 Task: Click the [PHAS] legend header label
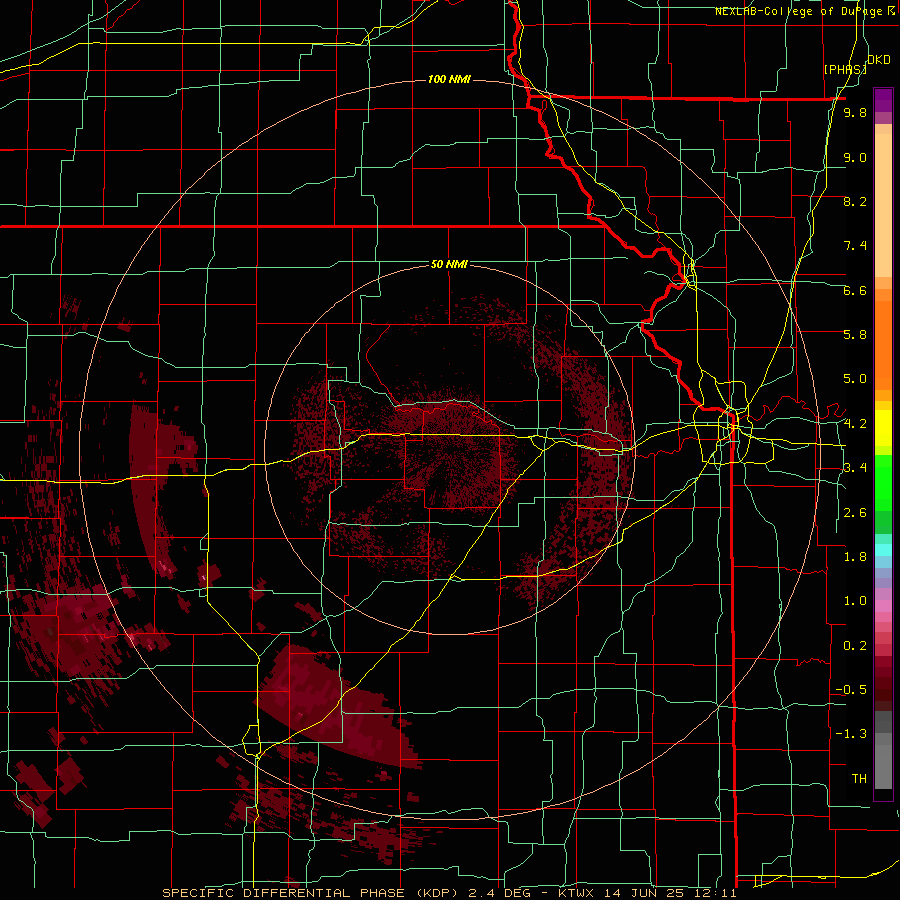pyautogui.click(x=845, y=69)
